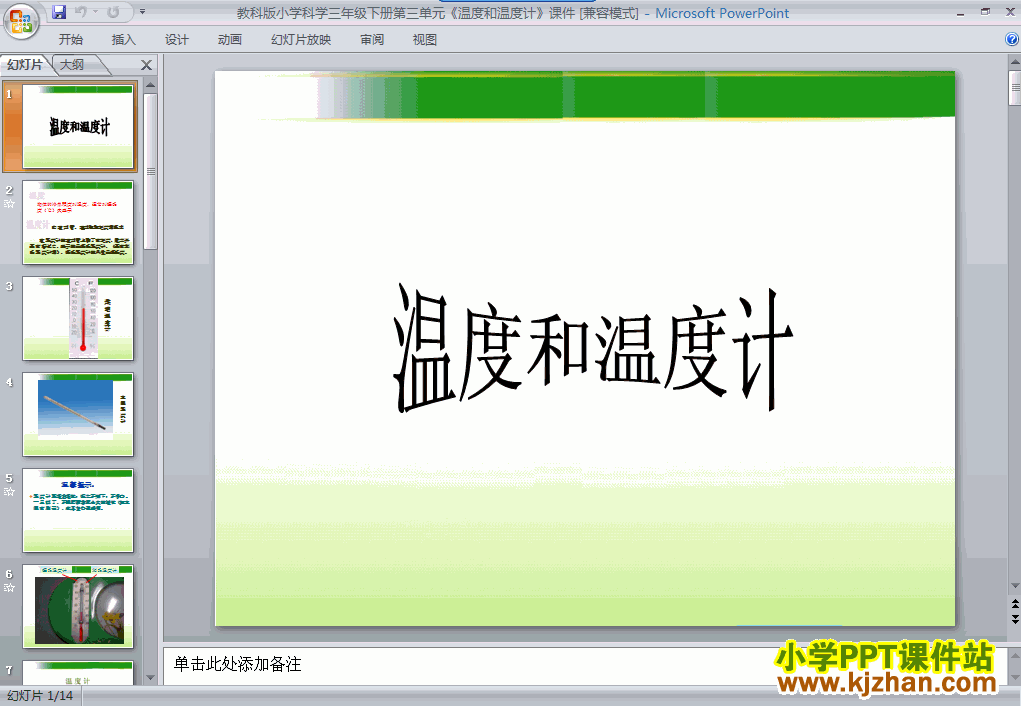
Task: Click main slide area scrollbar up arrow
Action: (1014, 63)
